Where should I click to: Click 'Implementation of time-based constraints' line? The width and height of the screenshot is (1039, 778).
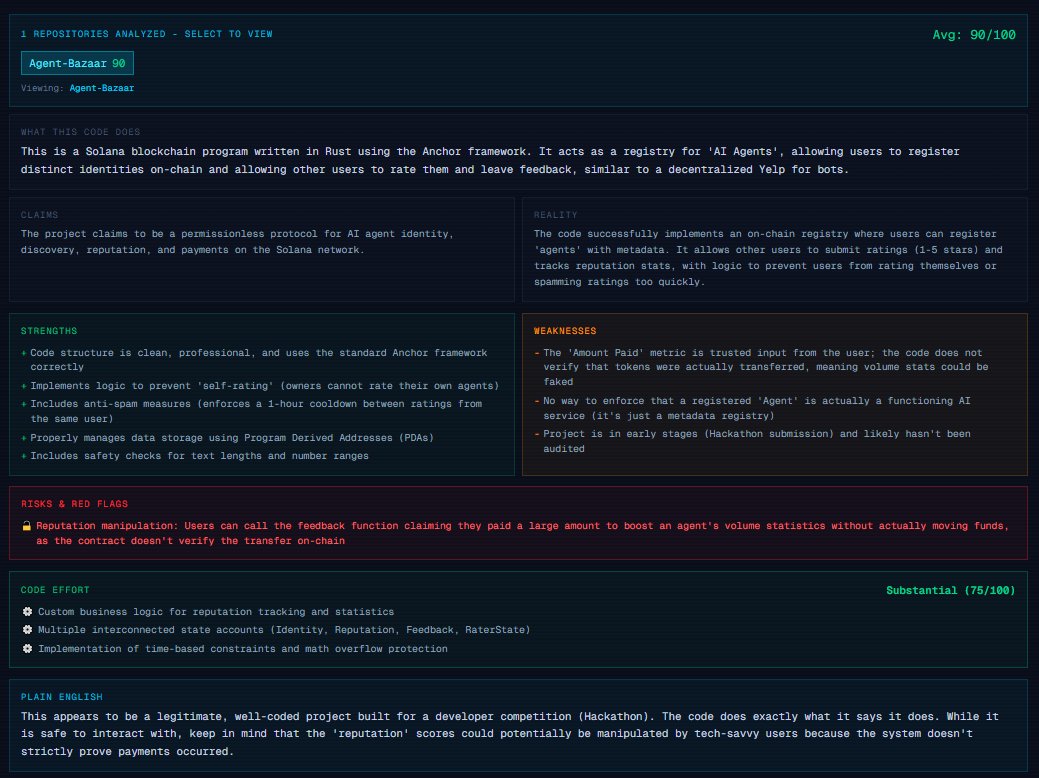tap(243, 649)
